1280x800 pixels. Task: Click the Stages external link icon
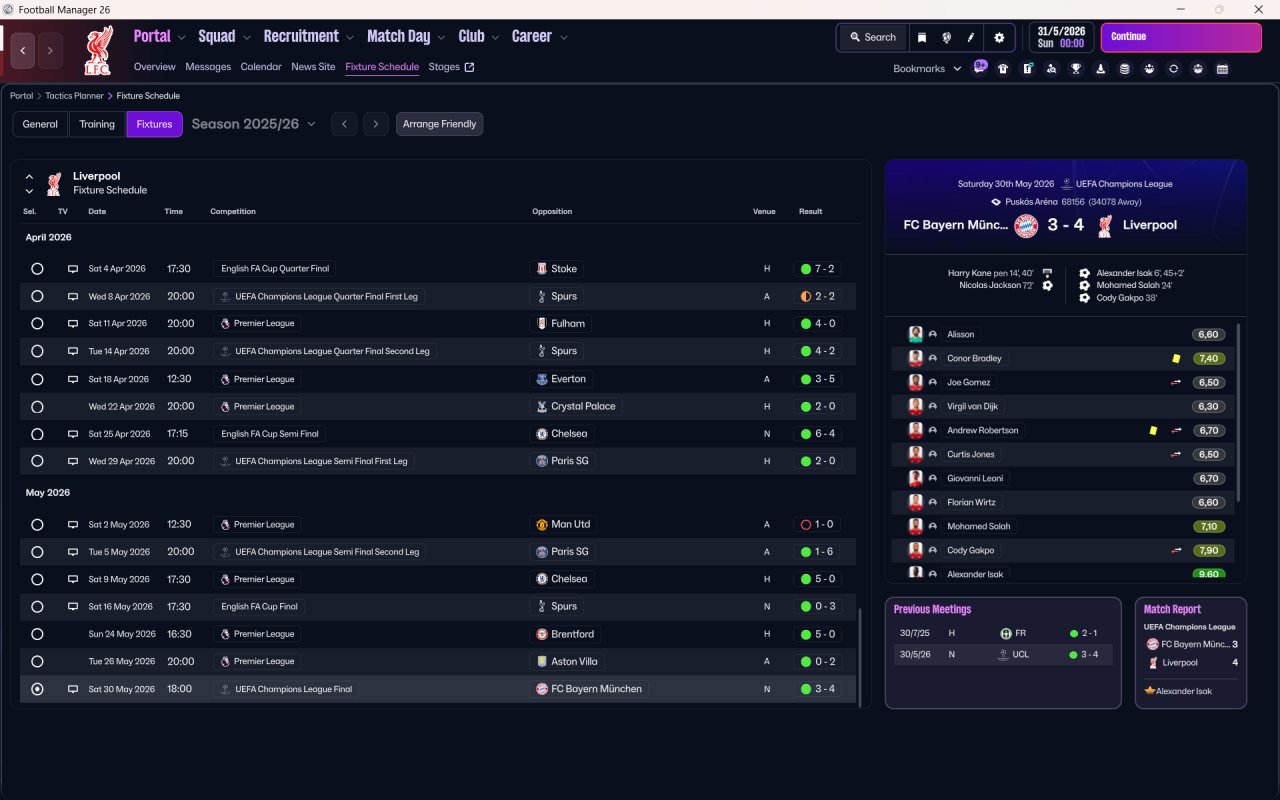point(470,67)
